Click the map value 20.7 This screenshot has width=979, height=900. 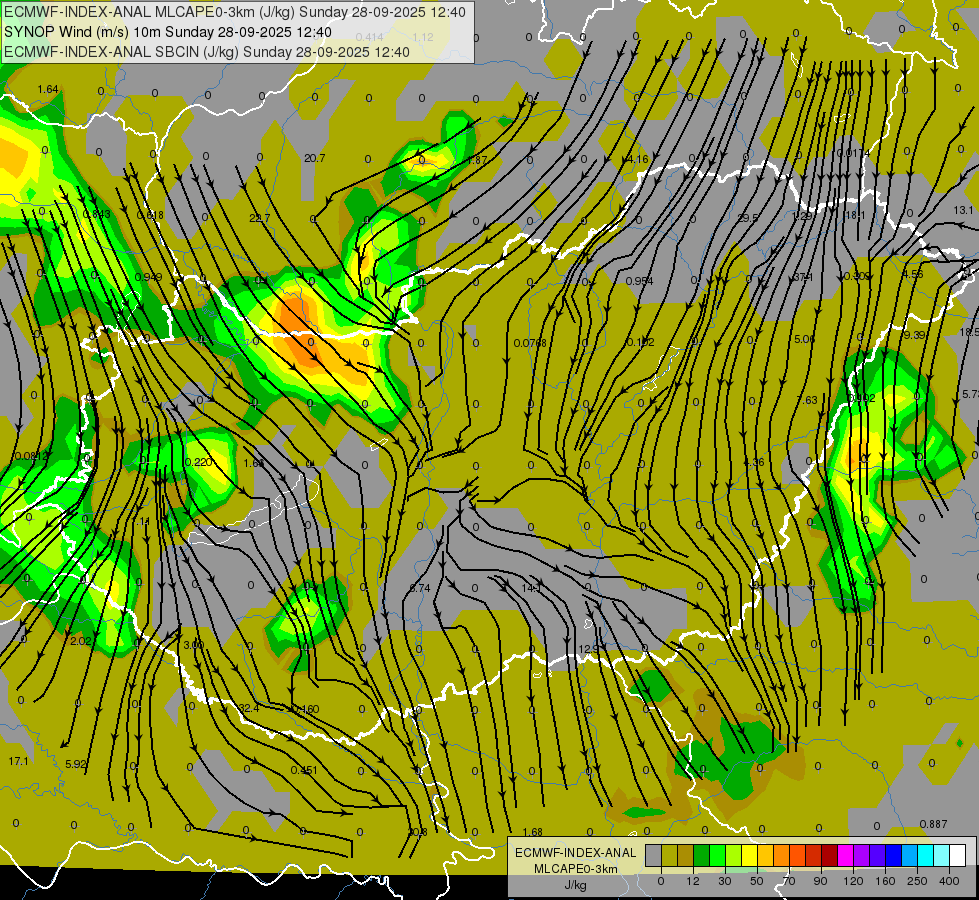[315, 158]
